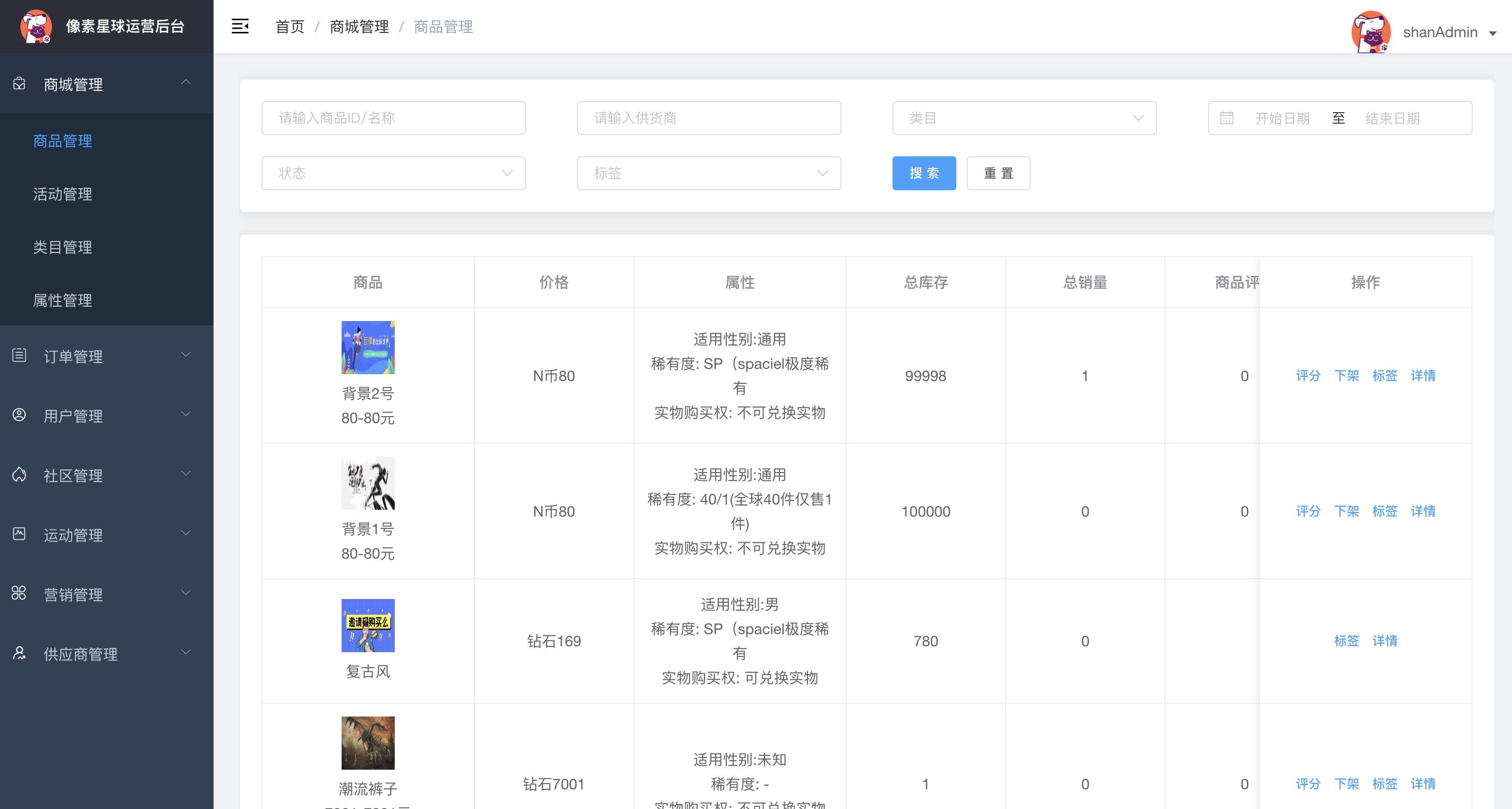
Task: Click the 价格 column header
Action: click(554, 282)
